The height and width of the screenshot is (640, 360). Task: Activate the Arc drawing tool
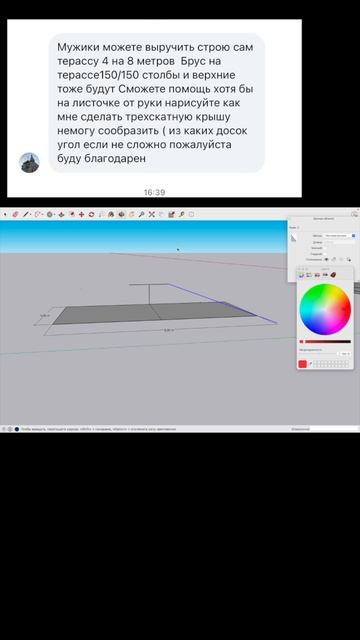[x=38, y=214]
